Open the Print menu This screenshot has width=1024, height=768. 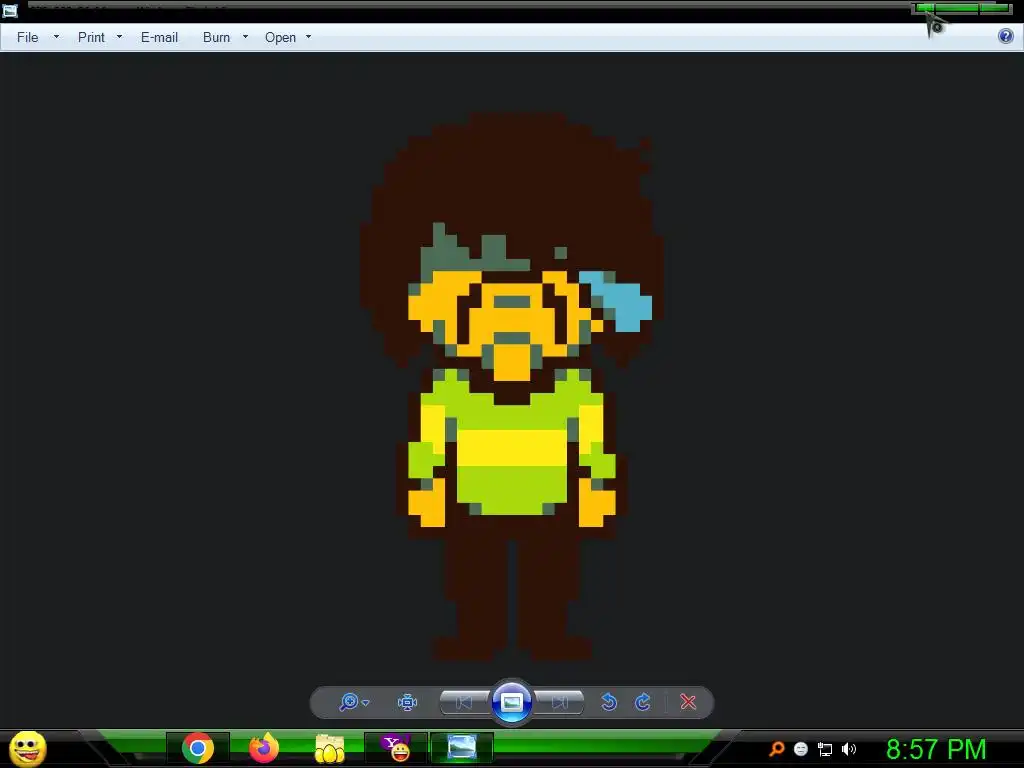pyautogui.click(x=91, y=37)
